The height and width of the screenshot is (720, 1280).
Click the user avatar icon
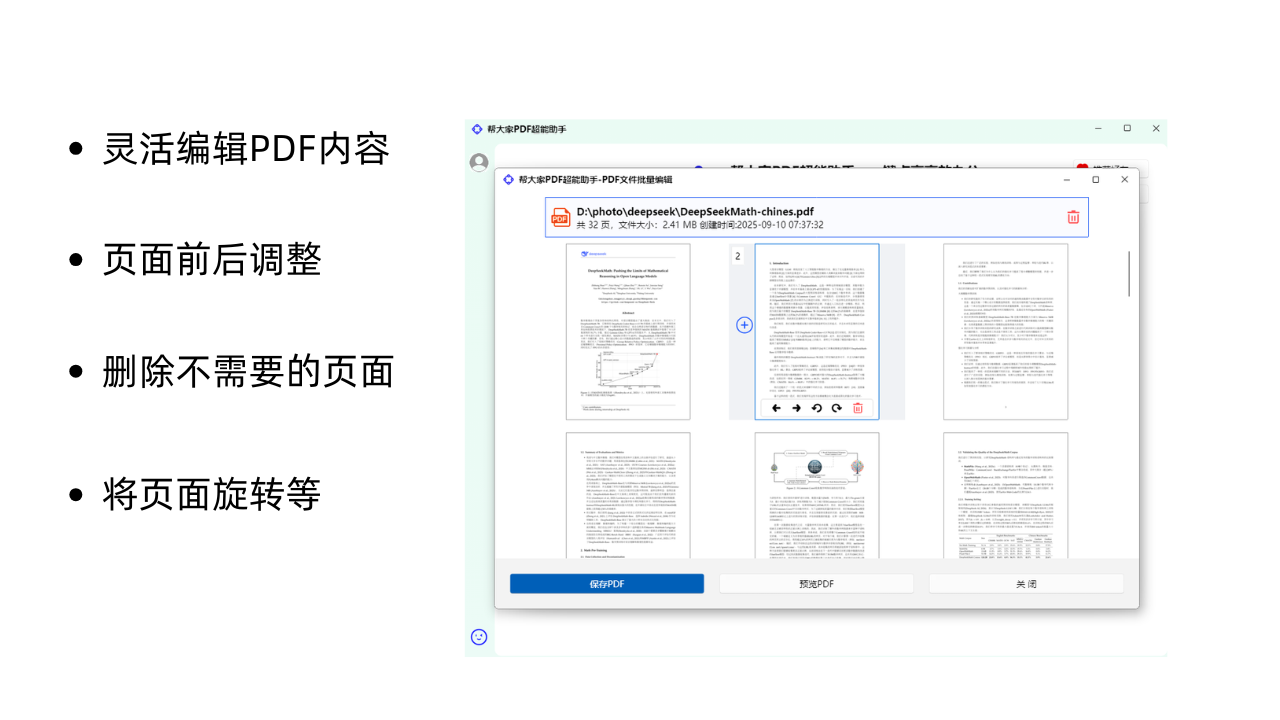coord(479,163)
